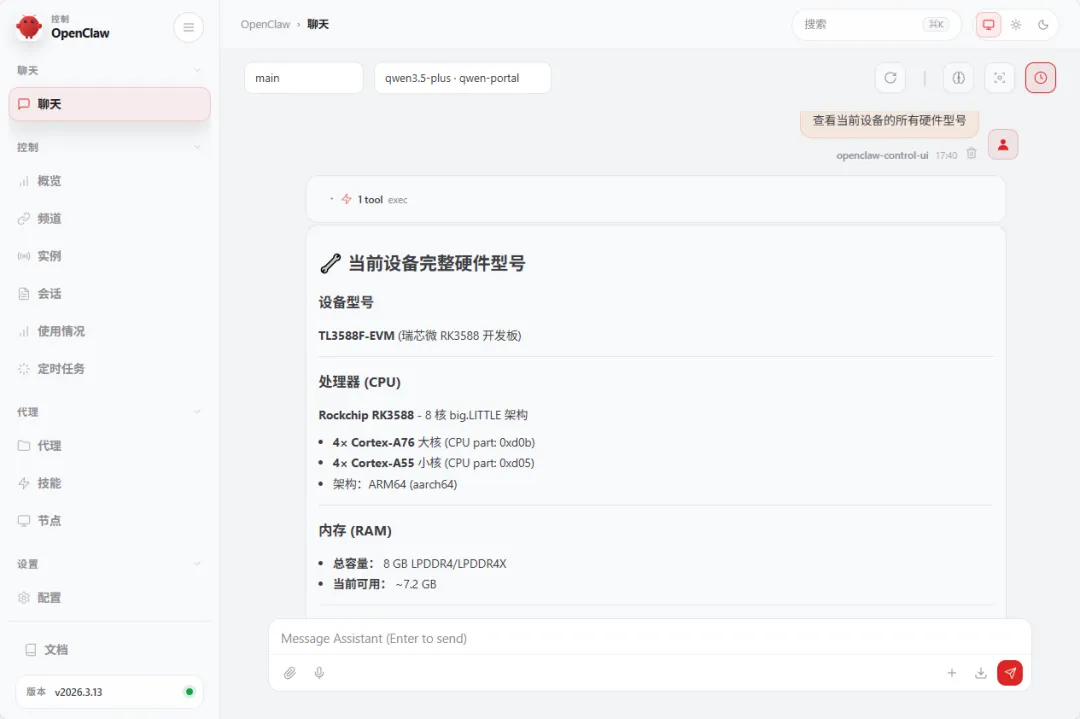Click the plus icon in message bar
1080x719 pixels.
tap(951, 673)
